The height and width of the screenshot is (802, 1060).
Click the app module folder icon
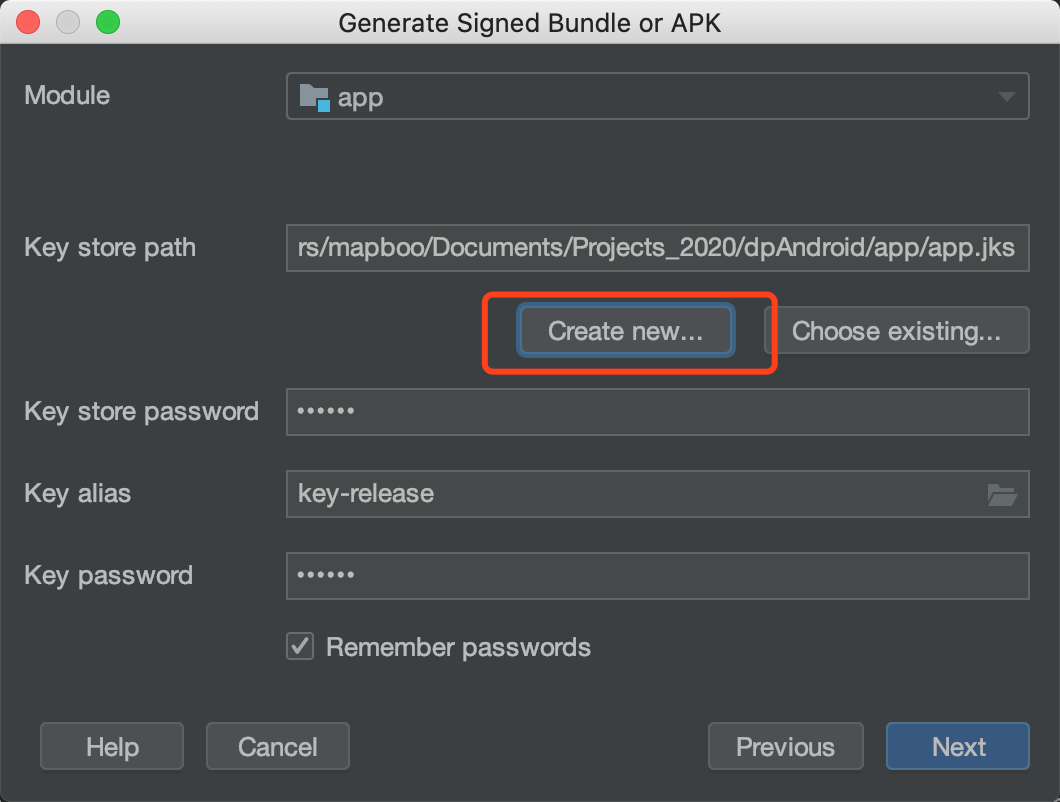[x=314, y=97]
